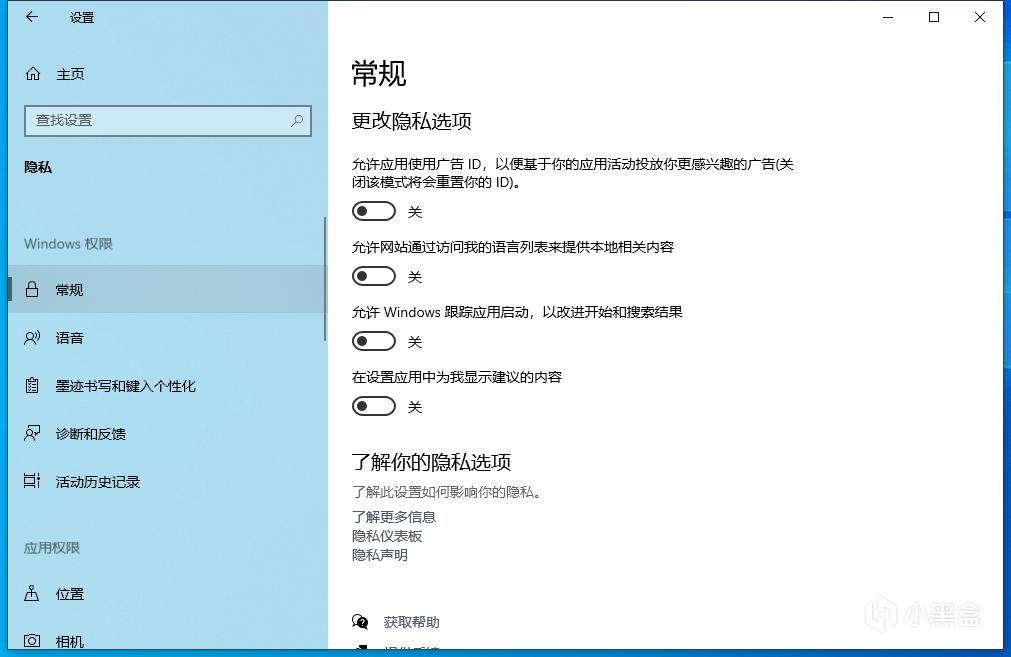Open 活动历史记录 settings
Image resolution: width=1011 pixels, height=657 pixels.
pyautogui.click(x=167, y=482)
